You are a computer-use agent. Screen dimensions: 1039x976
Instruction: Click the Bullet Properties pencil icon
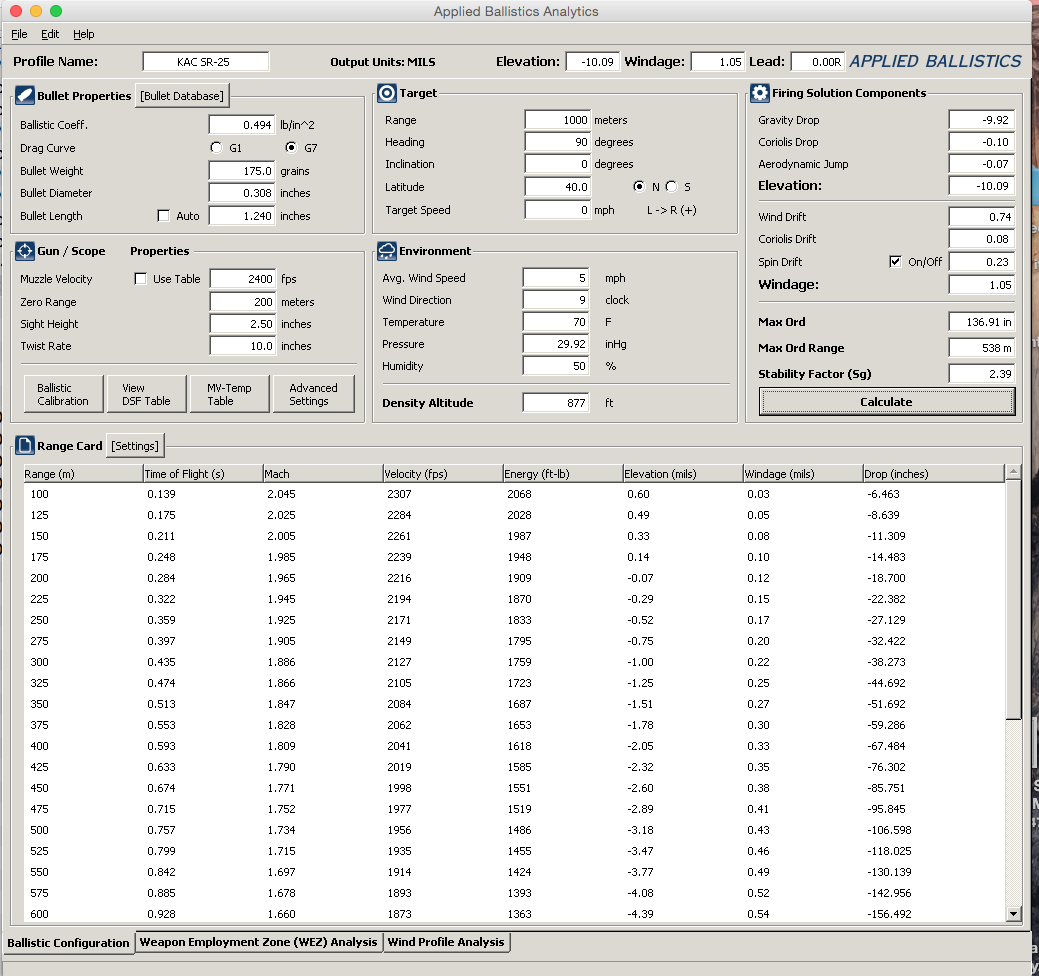pyautogui.click(x=25, y=95)
